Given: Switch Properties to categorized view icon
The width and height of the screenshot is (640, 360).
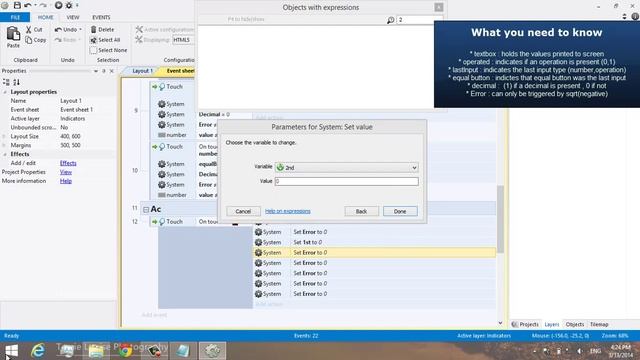Looking at the screenshot, I should click(x=6, y=82).
